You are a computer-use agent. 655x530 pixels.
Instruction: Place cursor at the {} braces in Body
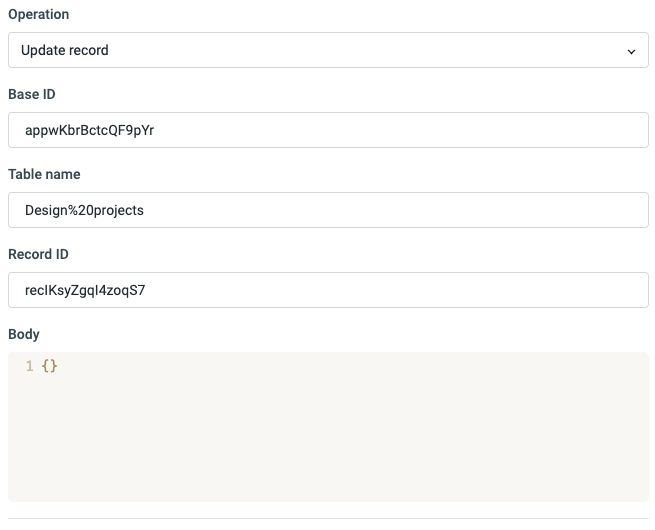click(50, 367)
